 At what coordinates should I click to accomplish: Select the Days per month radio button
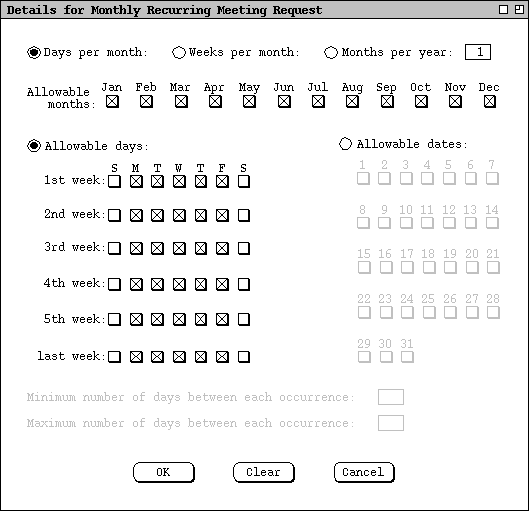click(34, 52)
